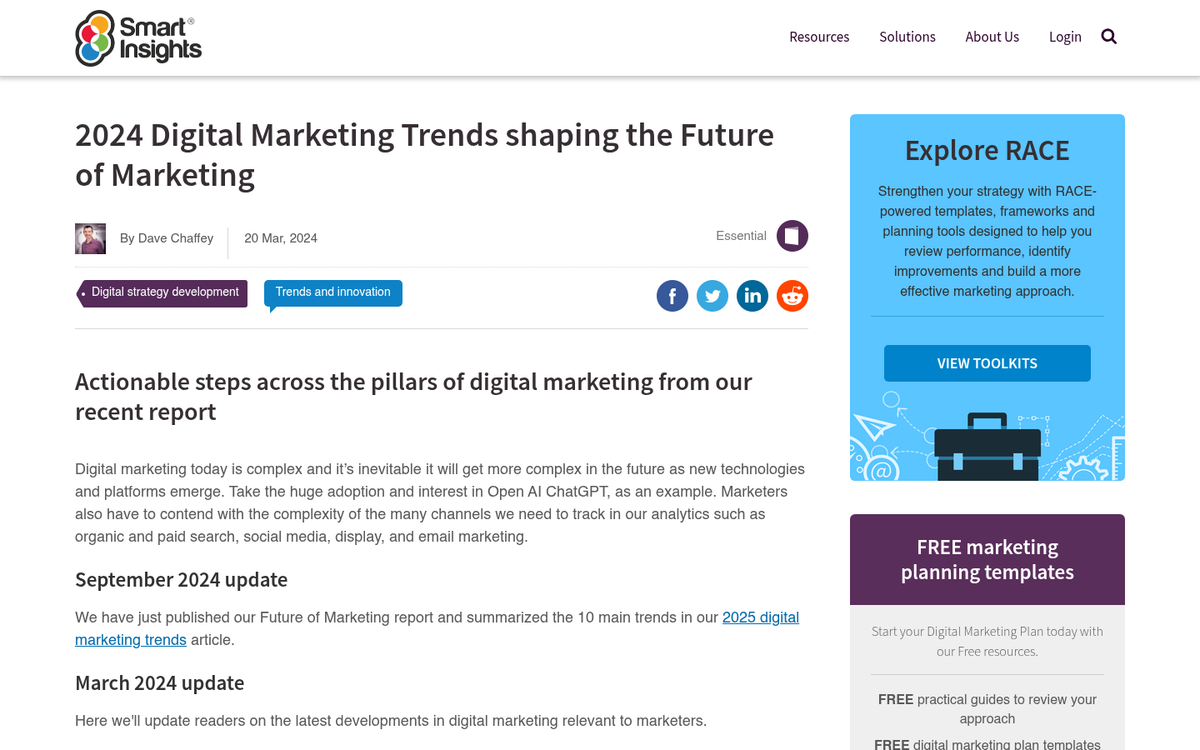
Task: Click the VIEW TOOLKITS button
Action: click(x=986, y=363)
